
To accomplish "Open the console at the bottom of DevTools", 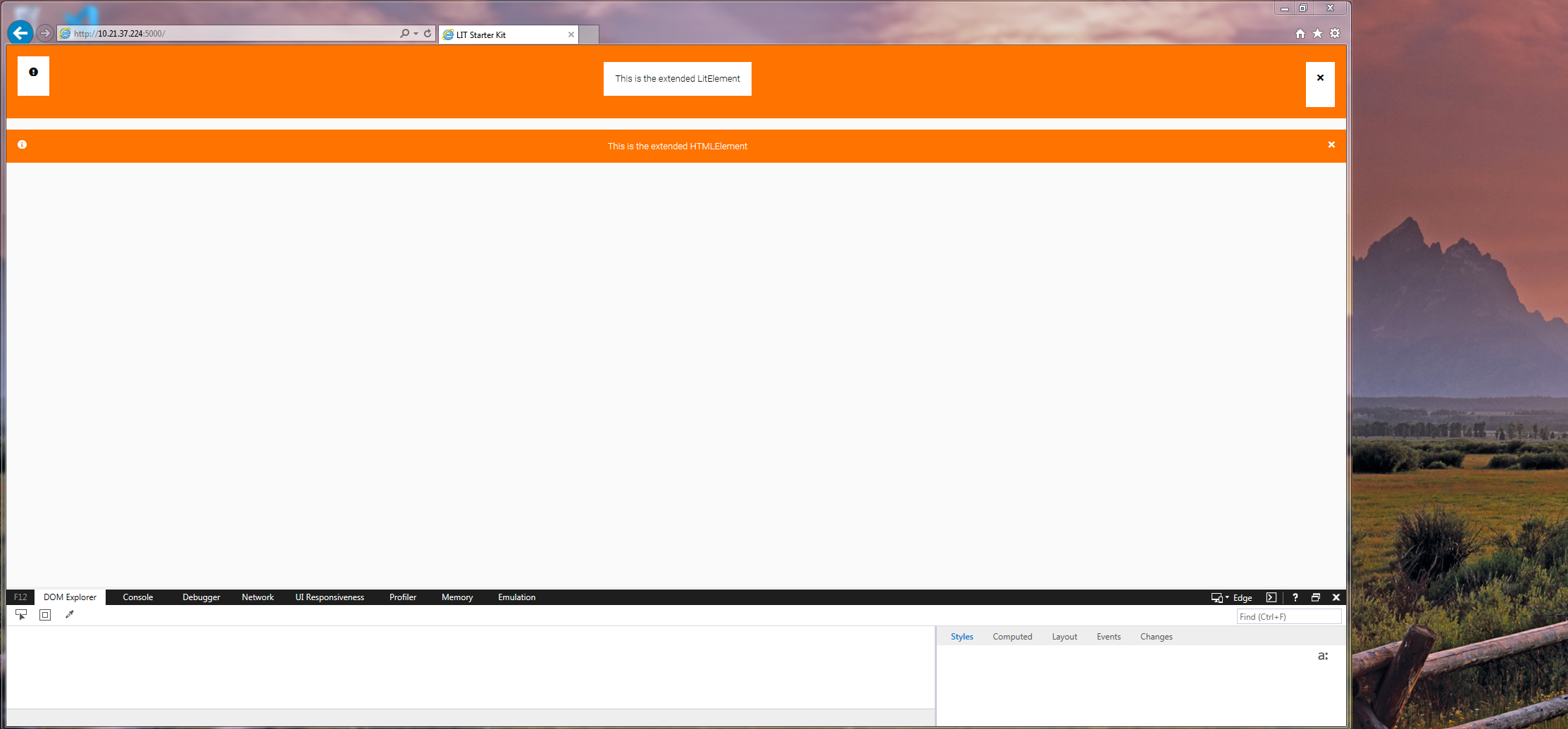I will click(1271, 597).
